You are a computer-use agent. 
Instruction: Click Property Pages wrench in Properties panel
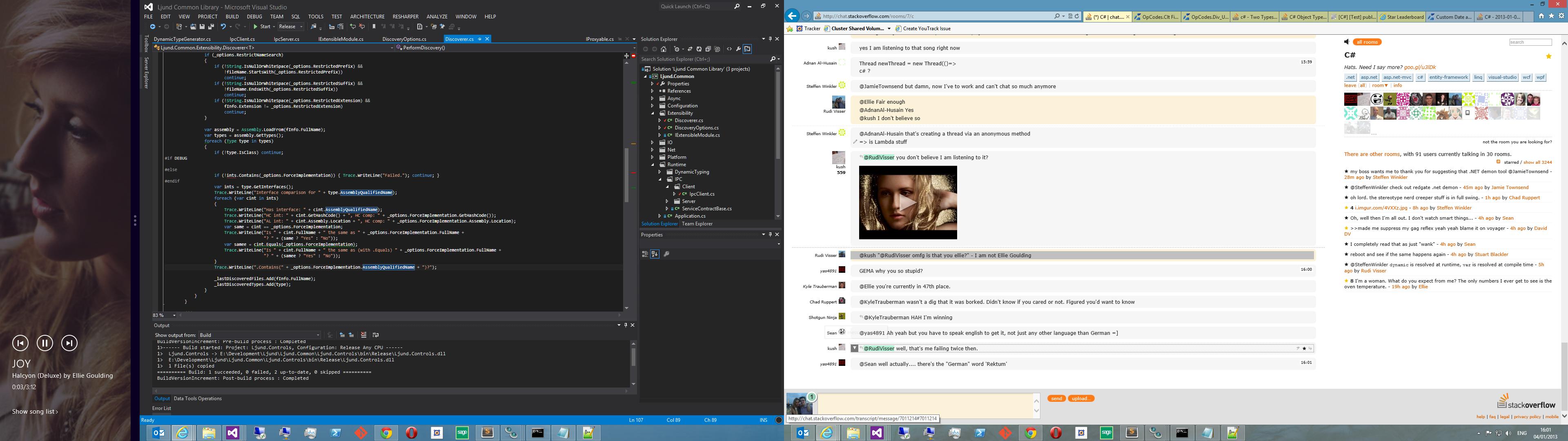[x=666, y=254]
